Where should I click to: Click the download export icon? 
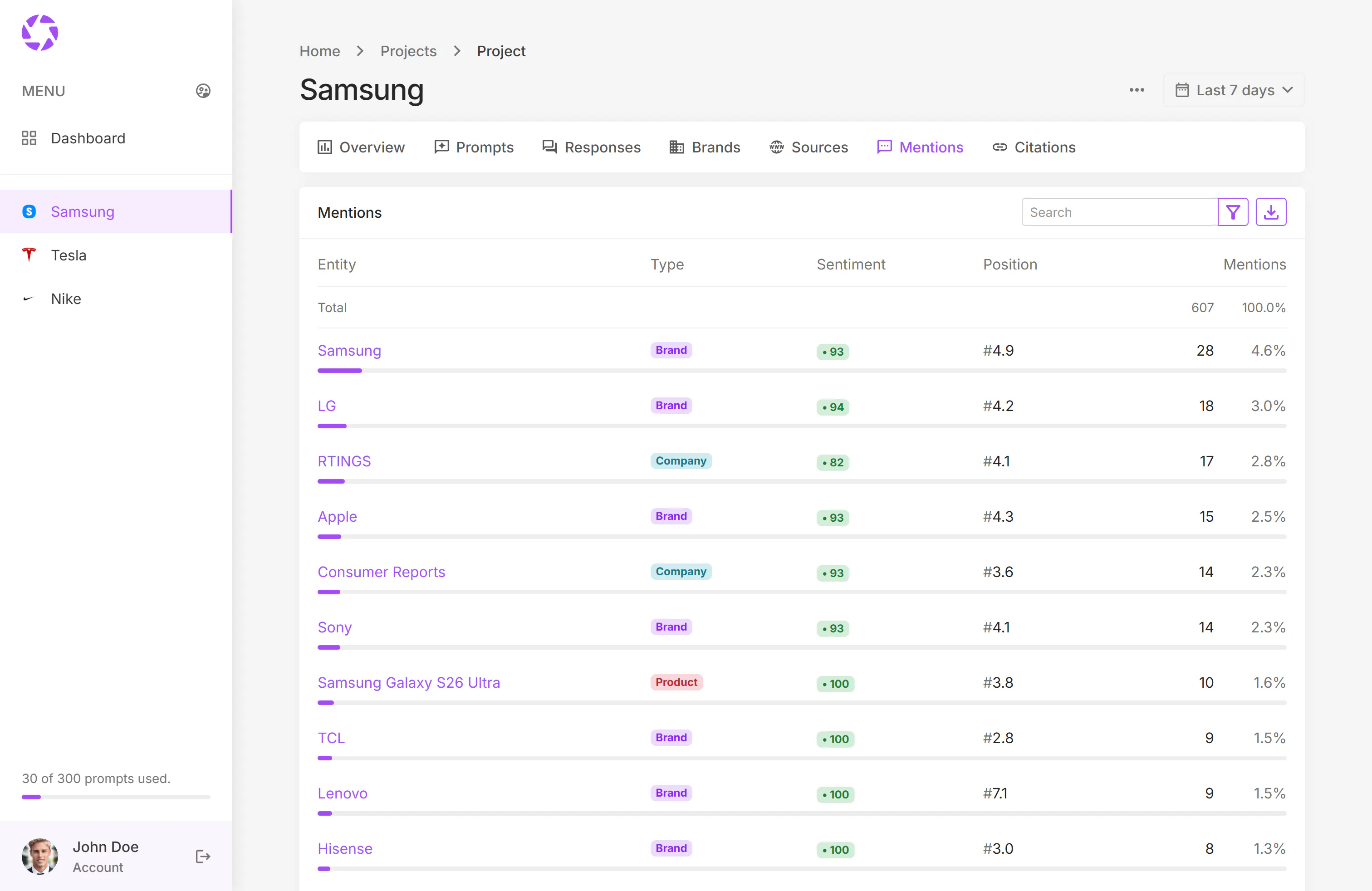click(x=1270, y=212)
